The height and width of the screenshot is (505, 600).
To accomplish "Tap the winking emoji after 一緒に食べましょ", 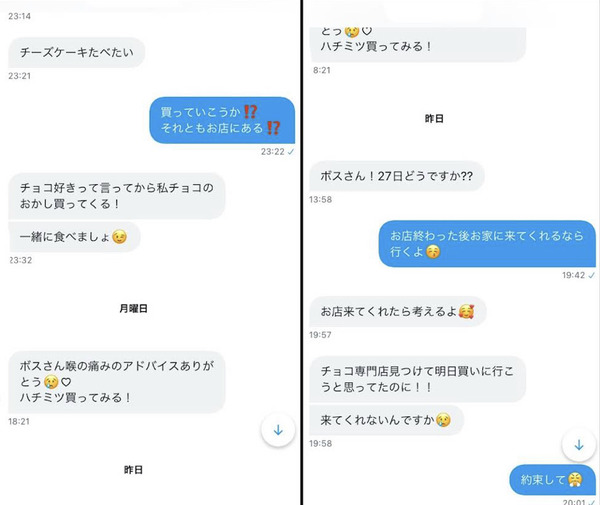I will 119,237.
